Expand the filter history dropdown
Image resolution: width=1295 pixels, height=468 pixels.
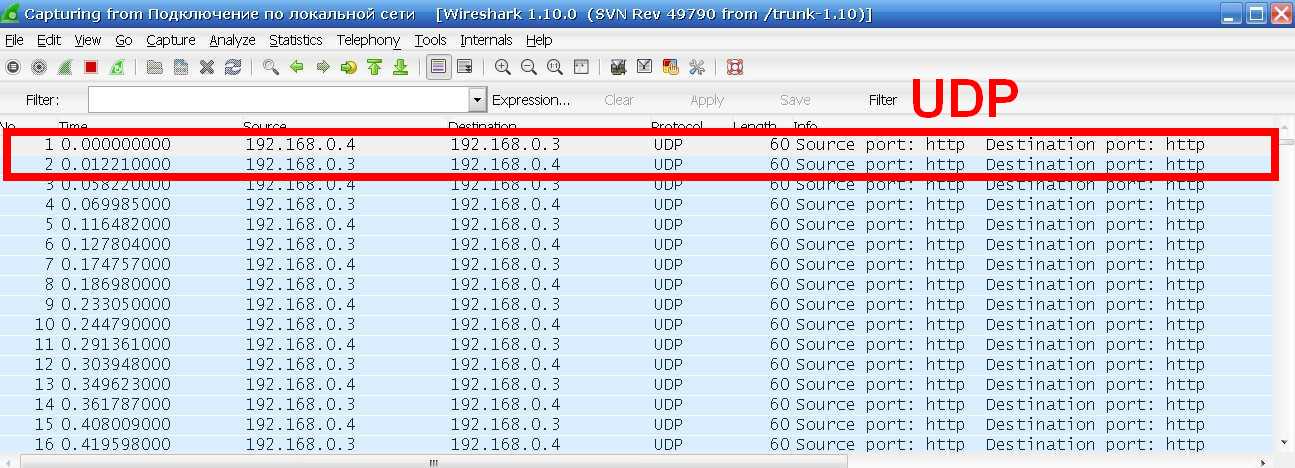point(477,100)
